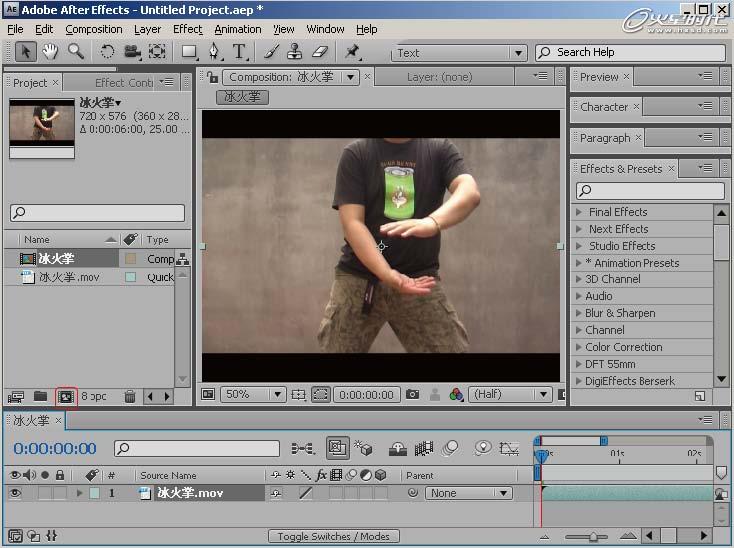Image resolution: width=734 pixels, height=548 pixels.
Task: Click the 8 bpc color depth button
Action: tap(94, 396)
